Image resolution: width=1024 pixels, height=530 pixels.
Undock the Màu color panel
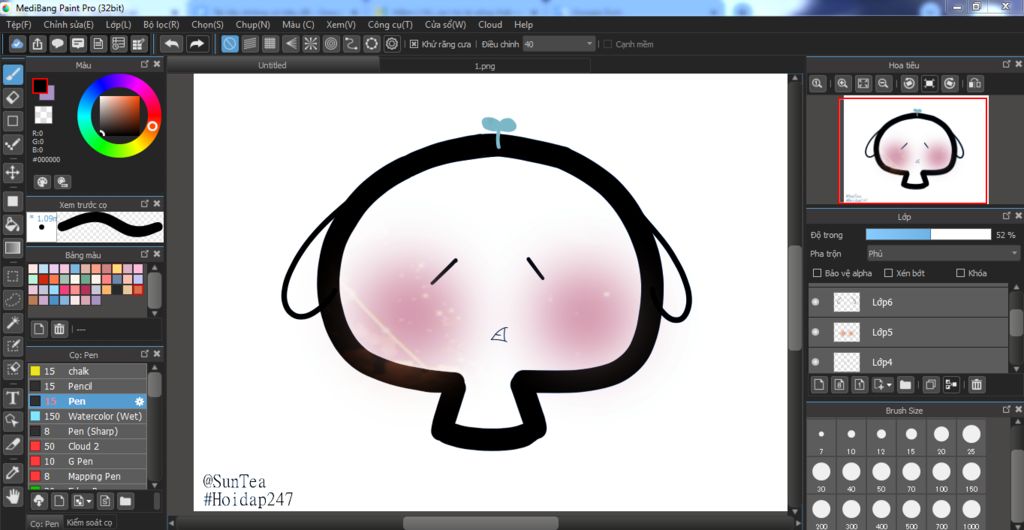click(x=145, y=64)
